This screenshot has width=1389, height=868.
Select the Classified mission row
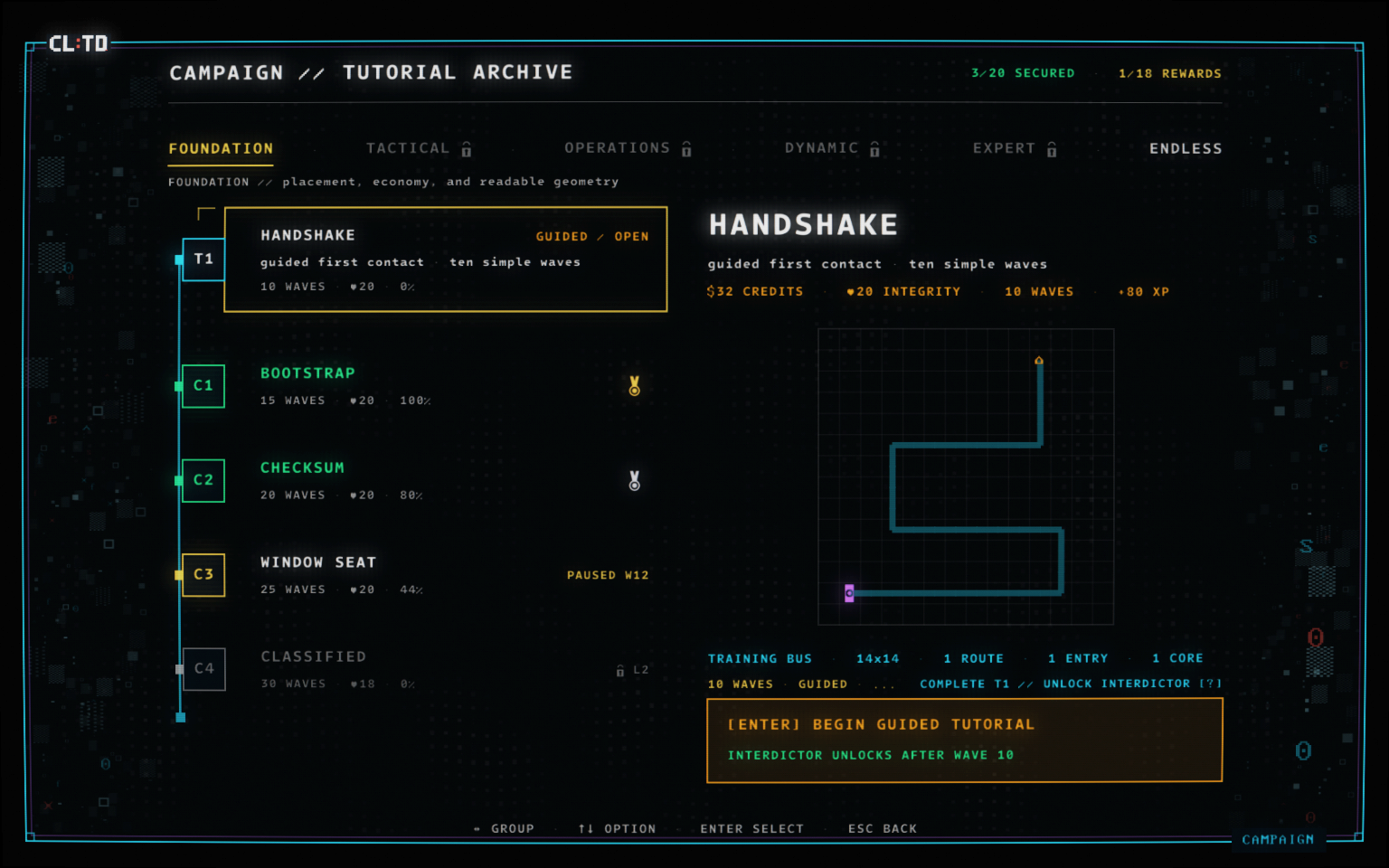click(446, 669)
